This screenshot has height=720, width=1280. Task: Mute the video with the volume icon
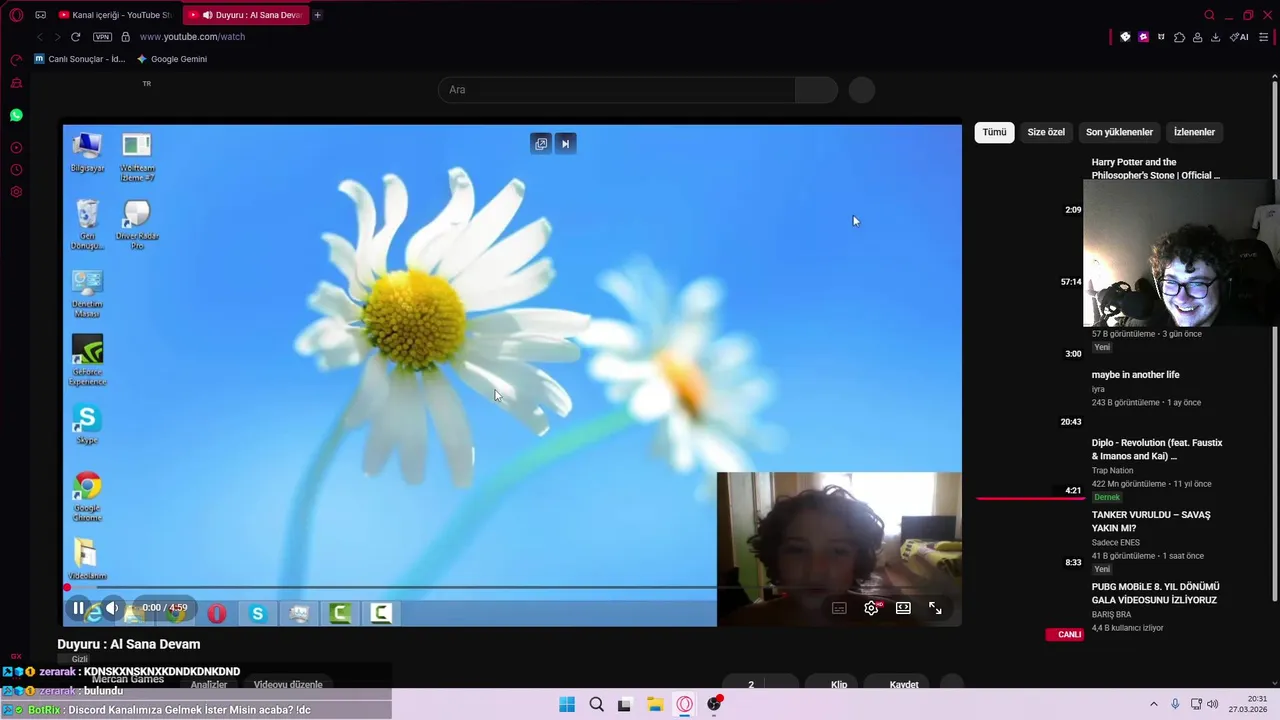tap(112, 608)
